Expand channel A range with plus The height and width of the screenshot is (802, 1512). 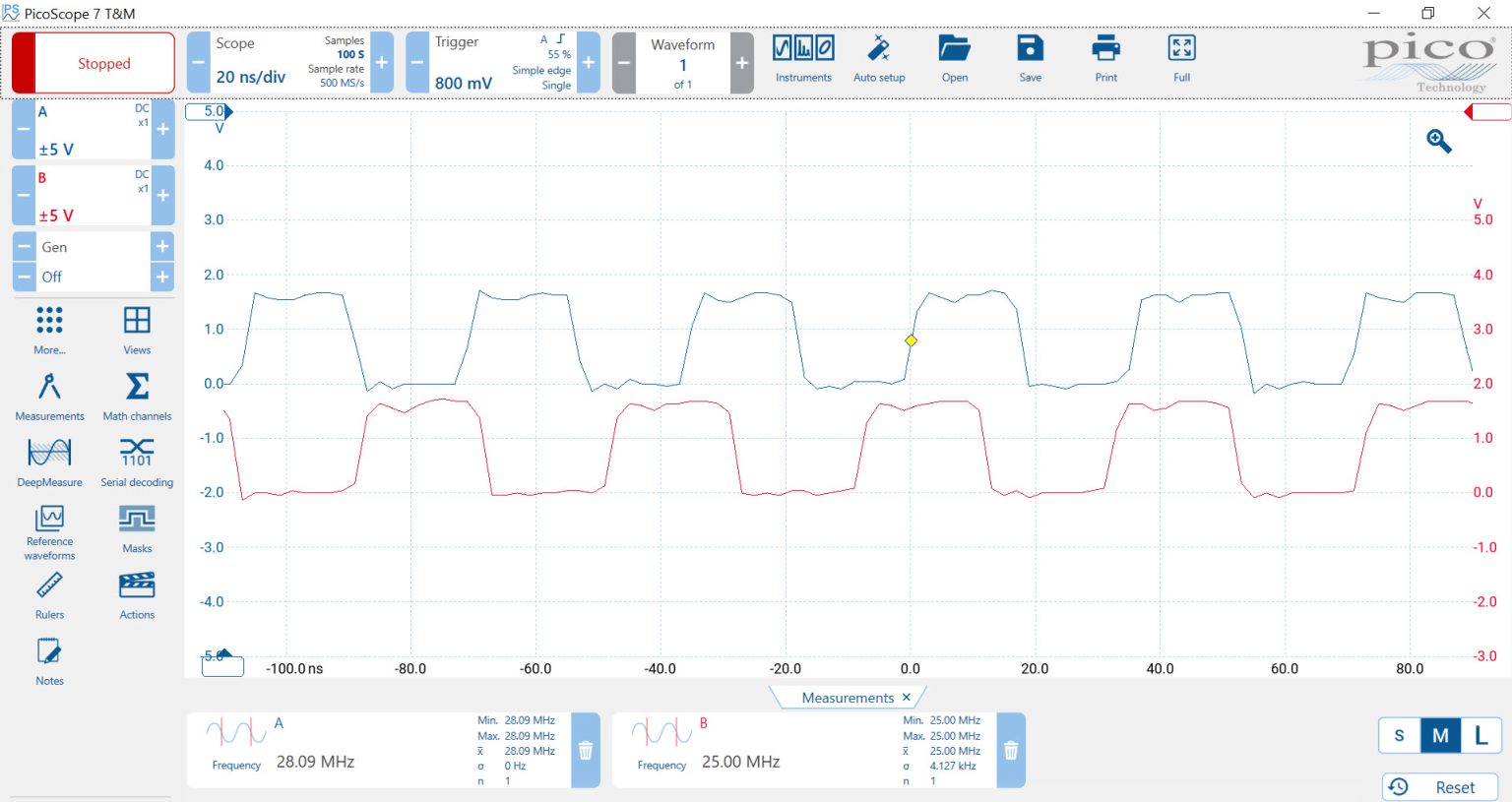[163, 129]
